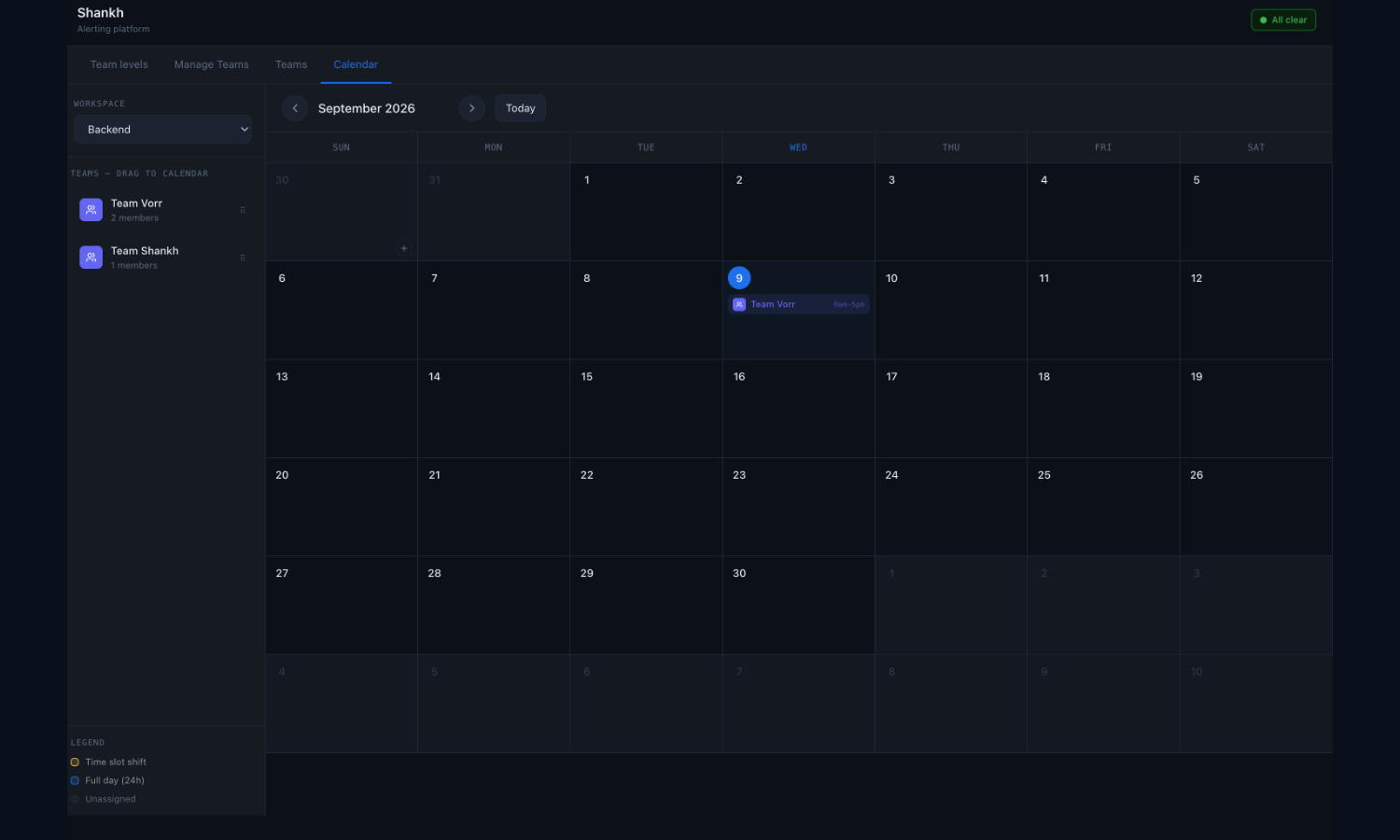Select September 1 in the calendar
The width and height of the screenshot is (1400, 840).
(x=646, y=212)
